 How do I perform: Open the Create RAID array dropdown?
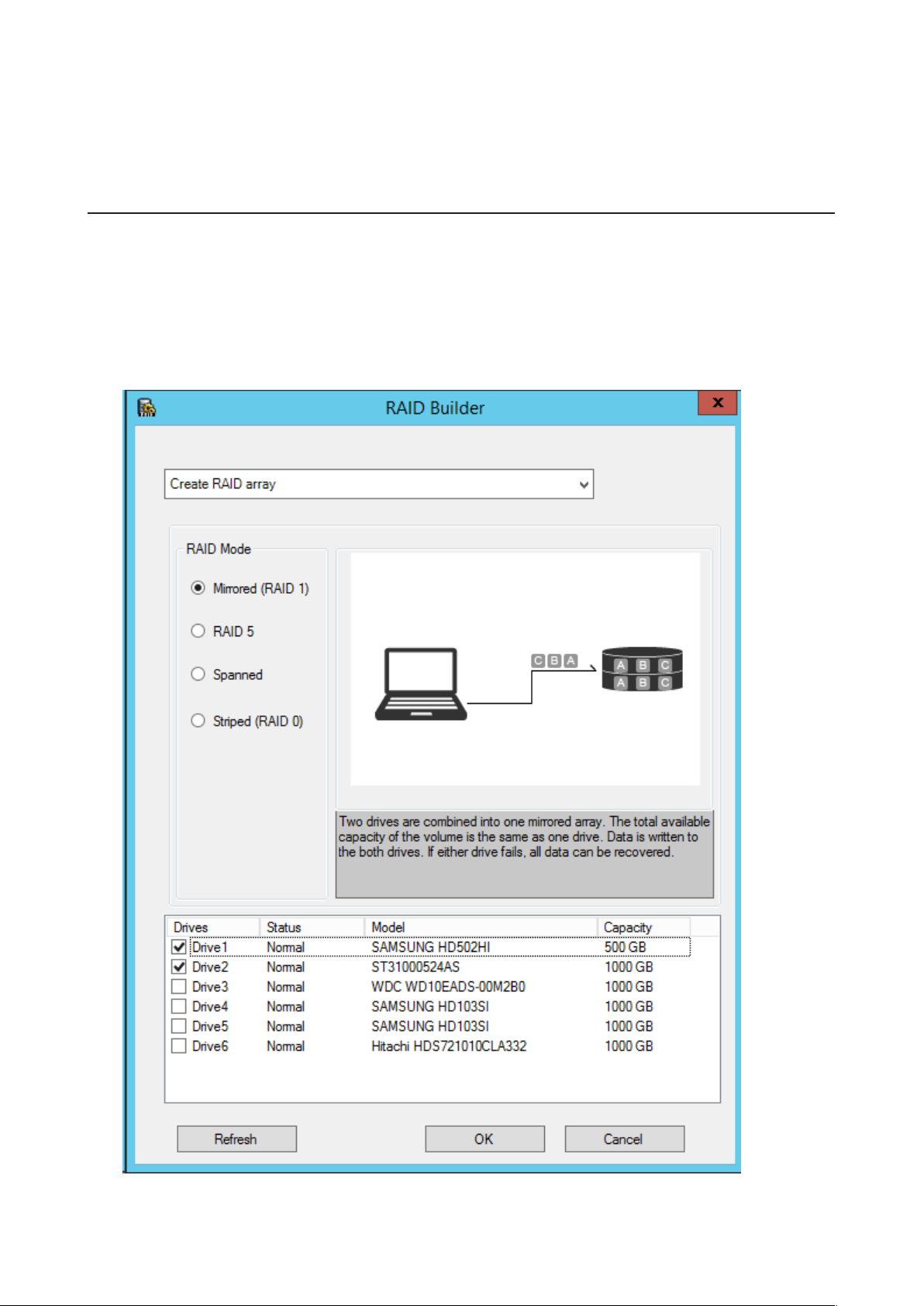(378, 484)
